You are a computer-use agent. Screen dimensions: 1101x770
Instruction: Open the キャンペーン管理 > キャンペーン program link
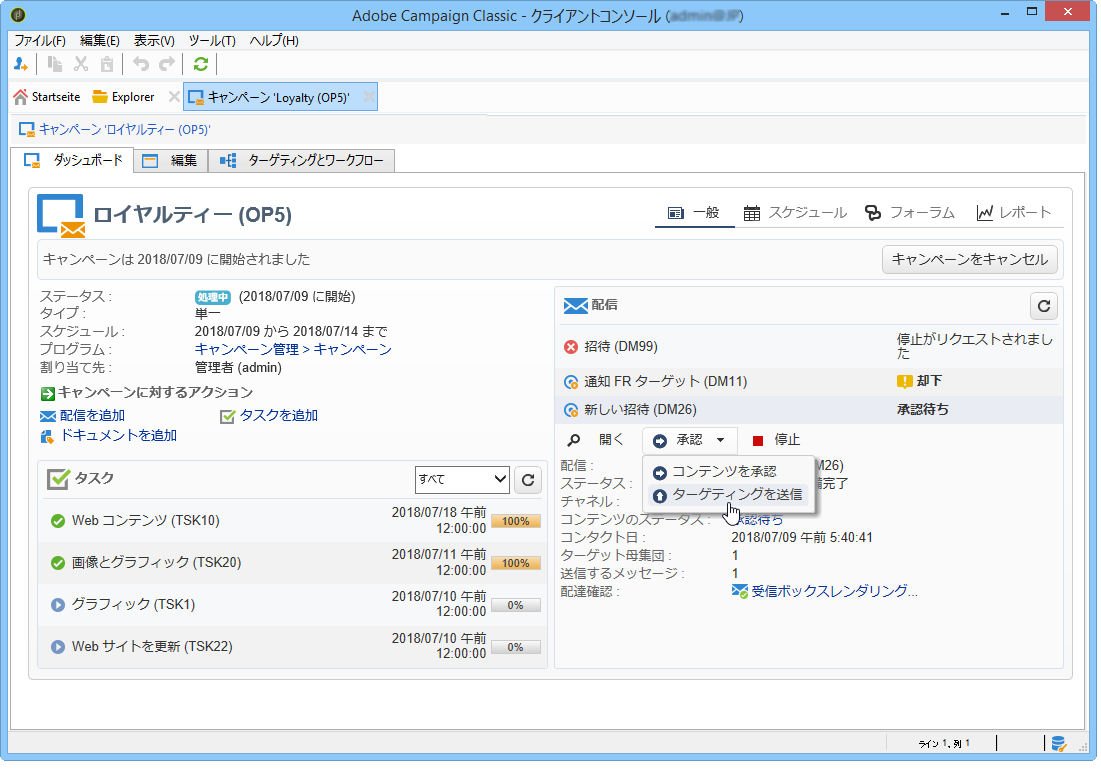293,350
